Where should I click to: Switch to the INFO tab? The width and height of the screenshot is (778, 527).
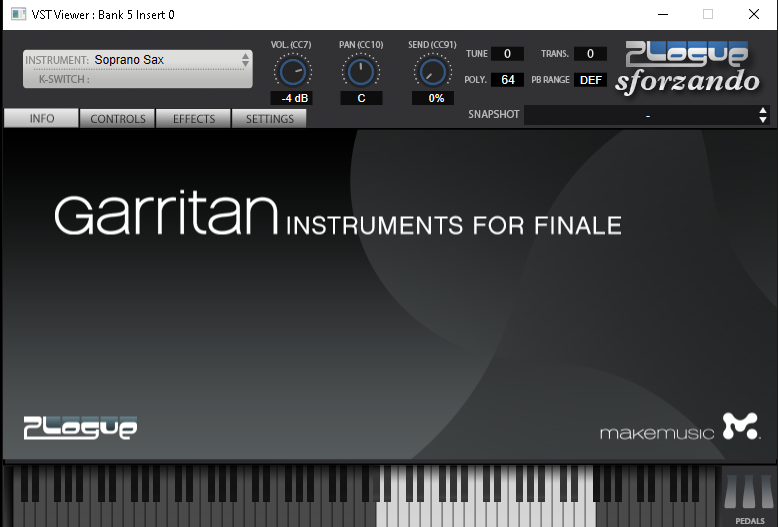pos(42,119)
